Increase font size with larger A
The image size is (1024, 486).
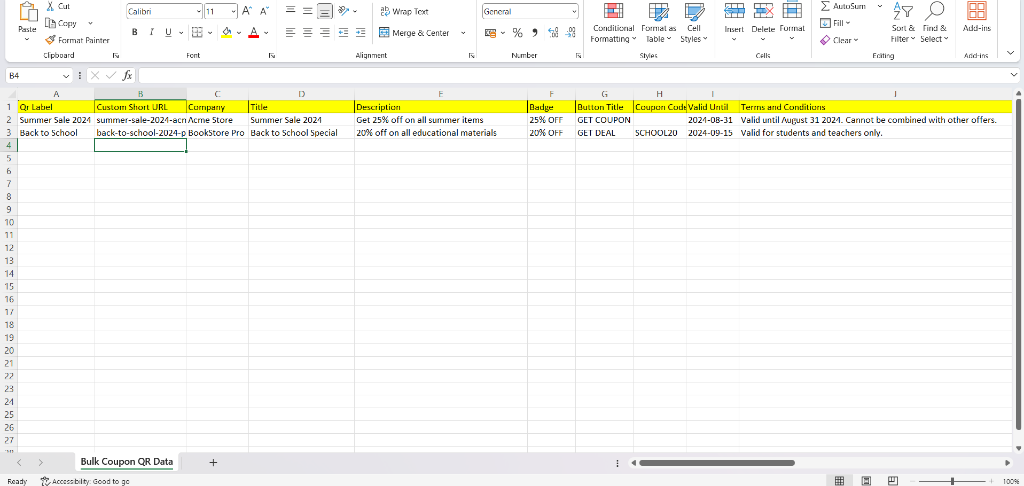click(246, 11)
